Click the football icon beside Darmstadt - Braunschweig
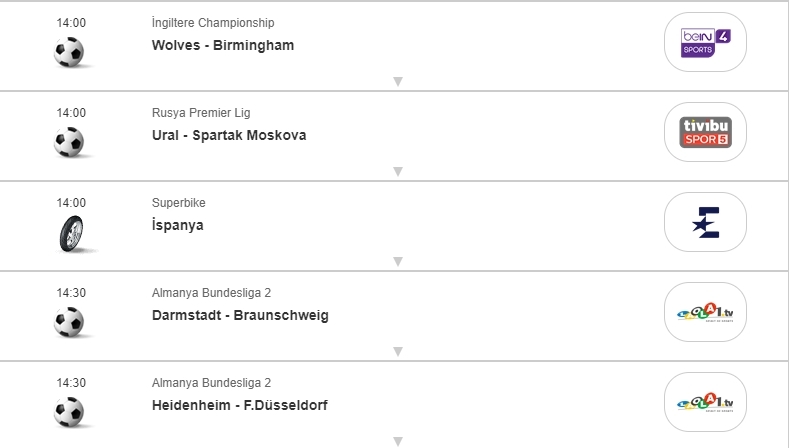 point(70,322)
